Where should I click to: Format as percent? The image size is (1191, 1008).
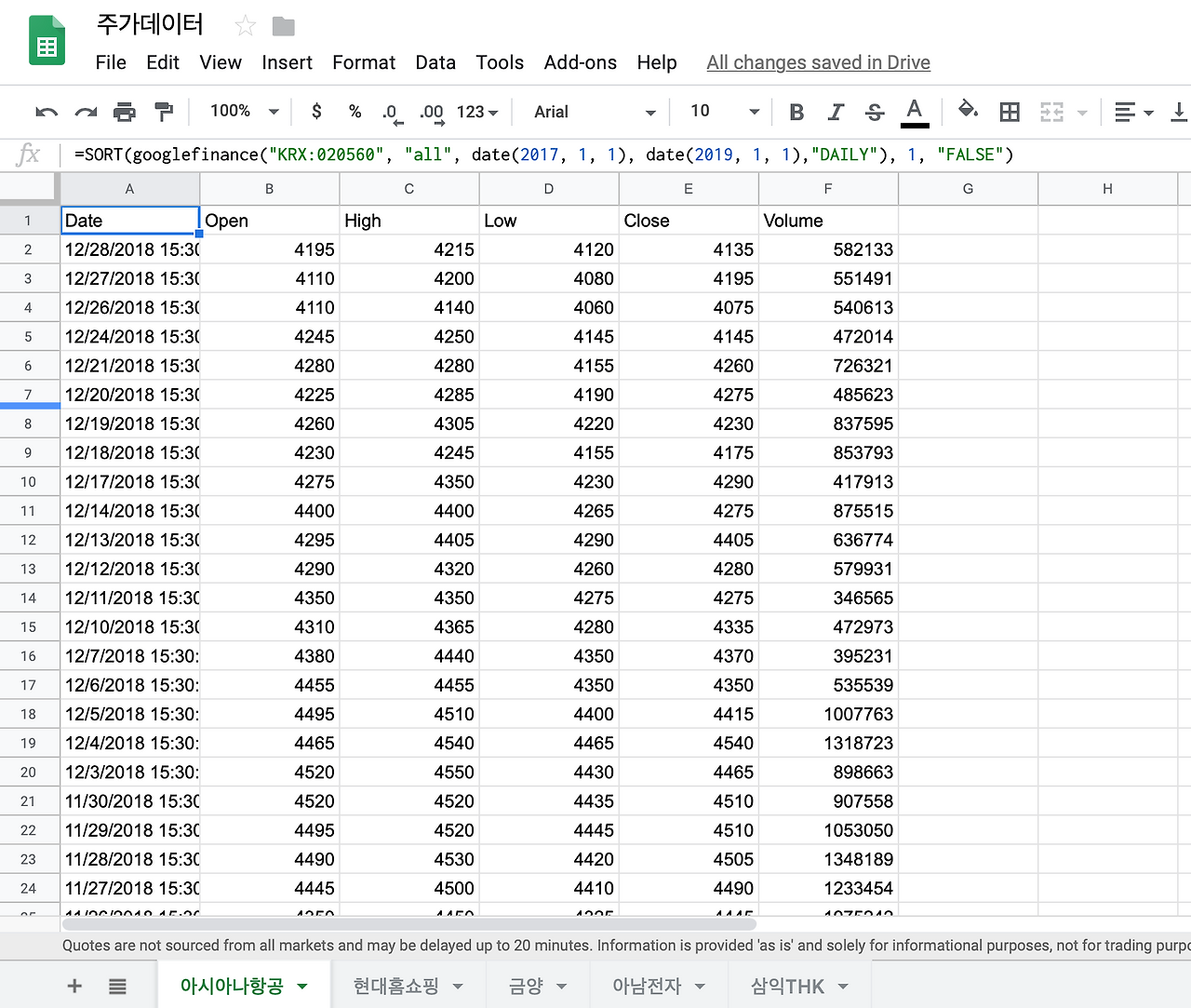[x=355, y=112]
